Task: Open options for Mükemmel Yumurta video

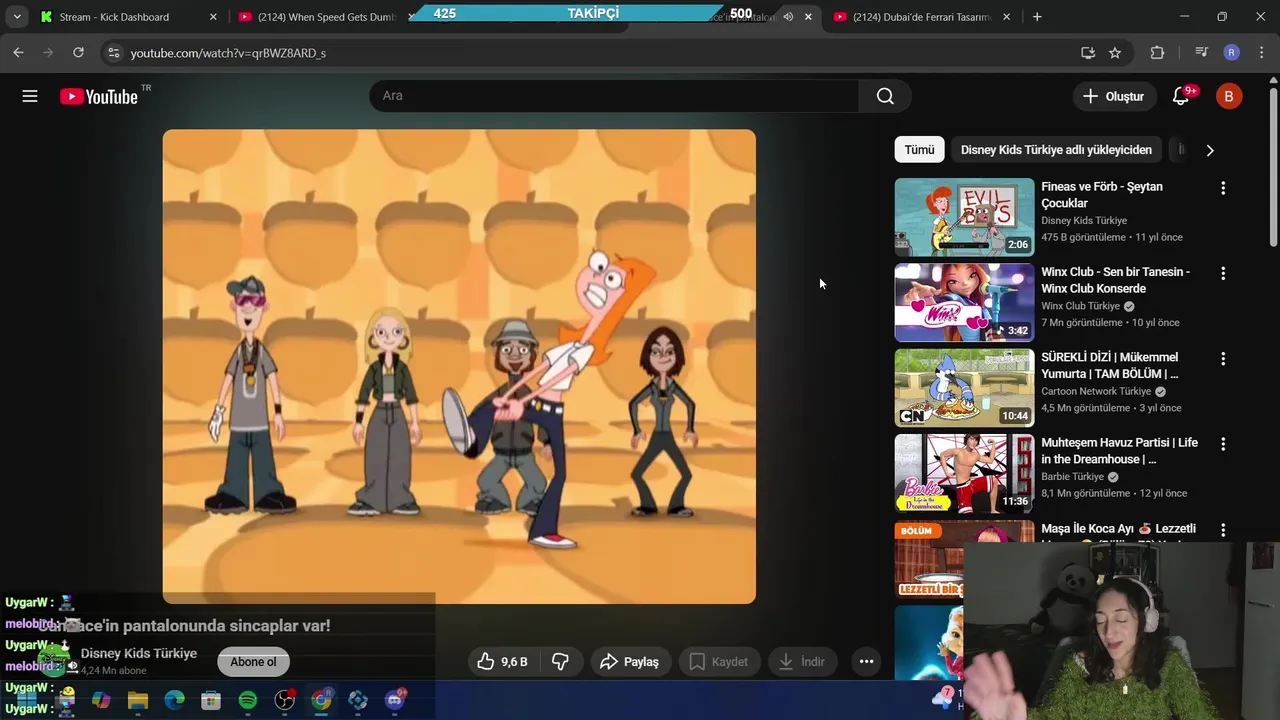Action: [x=1222, y=358]
